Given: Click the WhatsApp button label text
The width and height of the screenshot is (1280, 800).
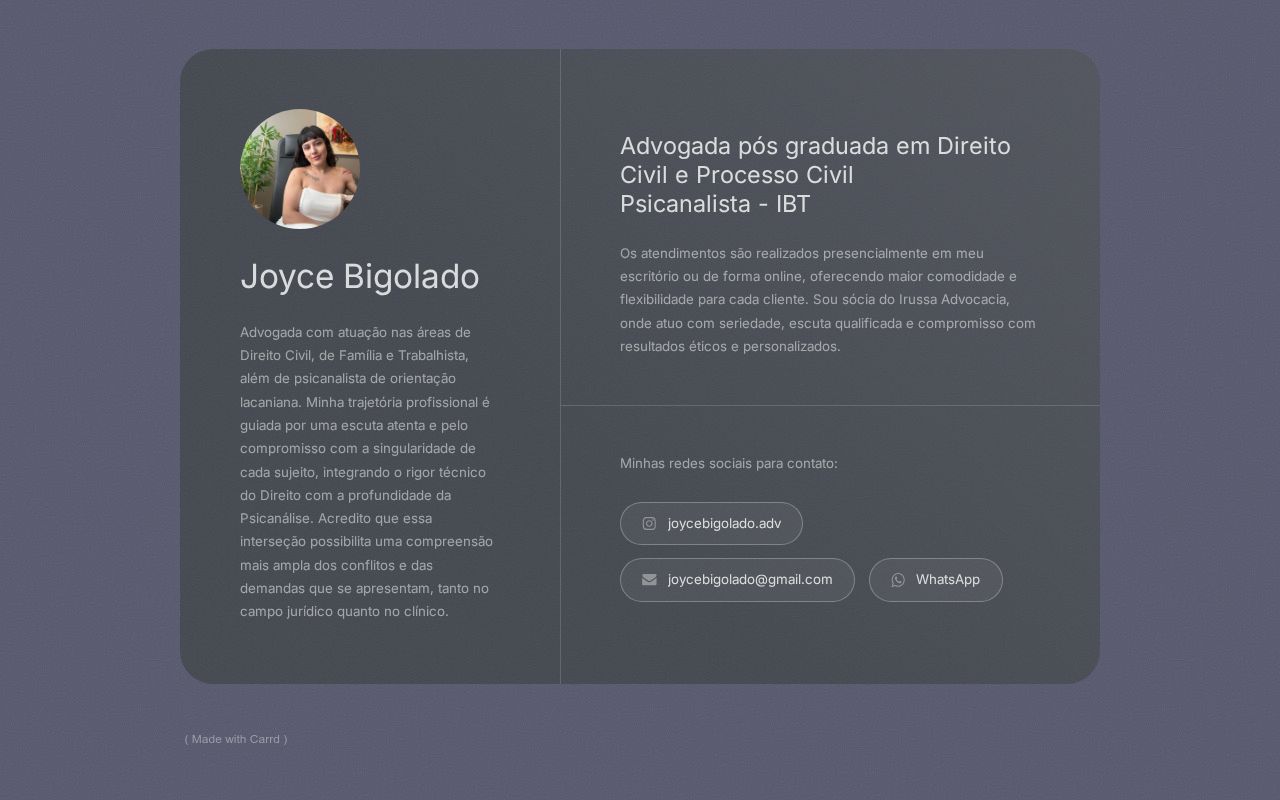Looking at the screenshot, I should [948, 580].
